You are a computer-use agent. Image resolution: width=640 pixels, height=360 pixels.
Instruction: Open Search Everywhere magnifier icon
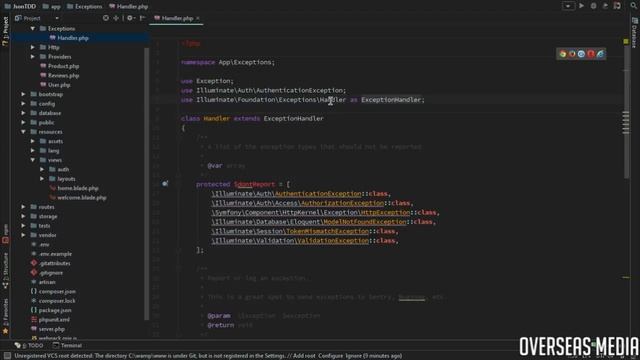tap(634, 6)
